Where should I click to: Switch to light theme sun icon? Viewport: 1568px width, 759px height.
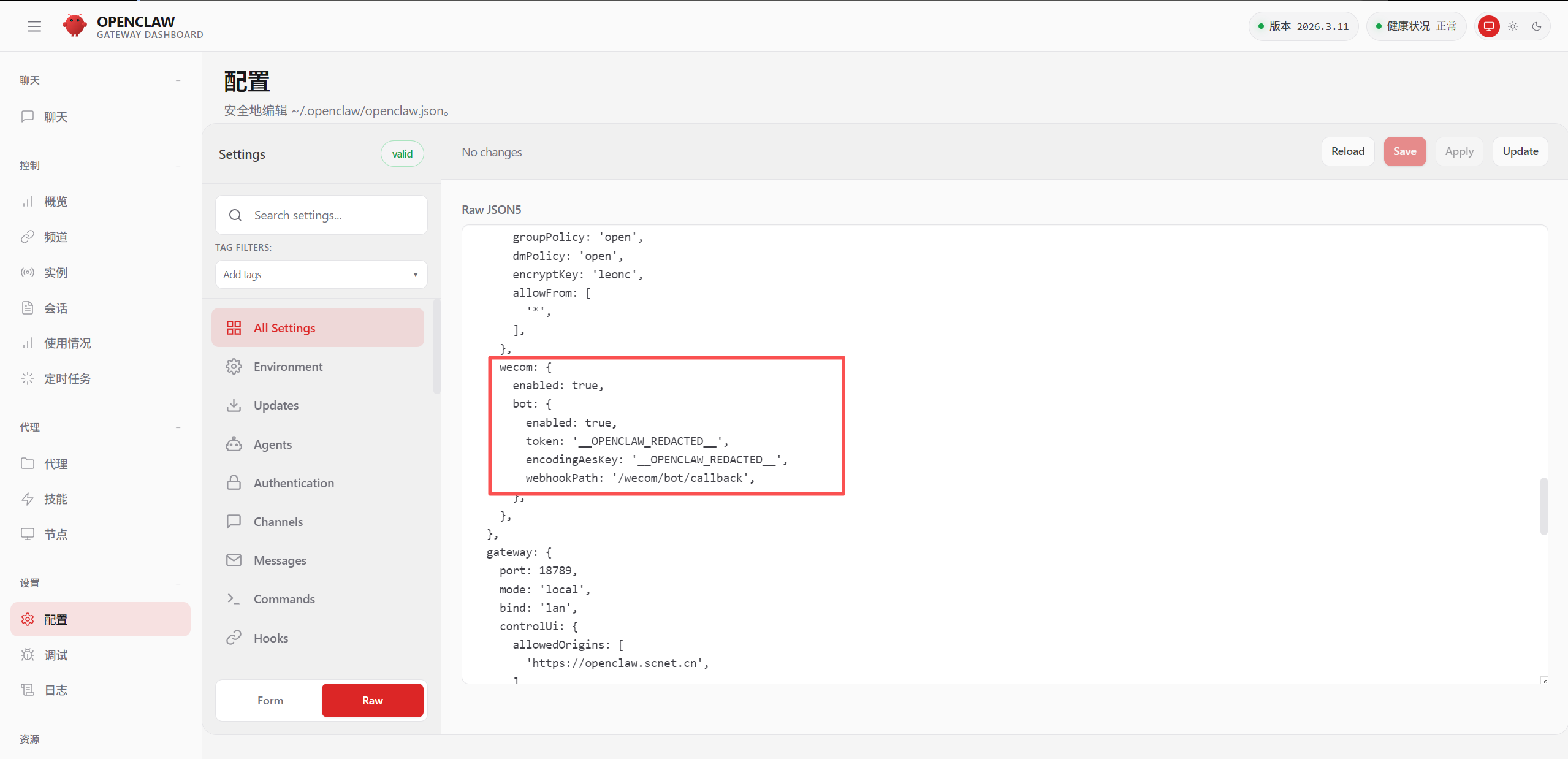click(1513, 26)
